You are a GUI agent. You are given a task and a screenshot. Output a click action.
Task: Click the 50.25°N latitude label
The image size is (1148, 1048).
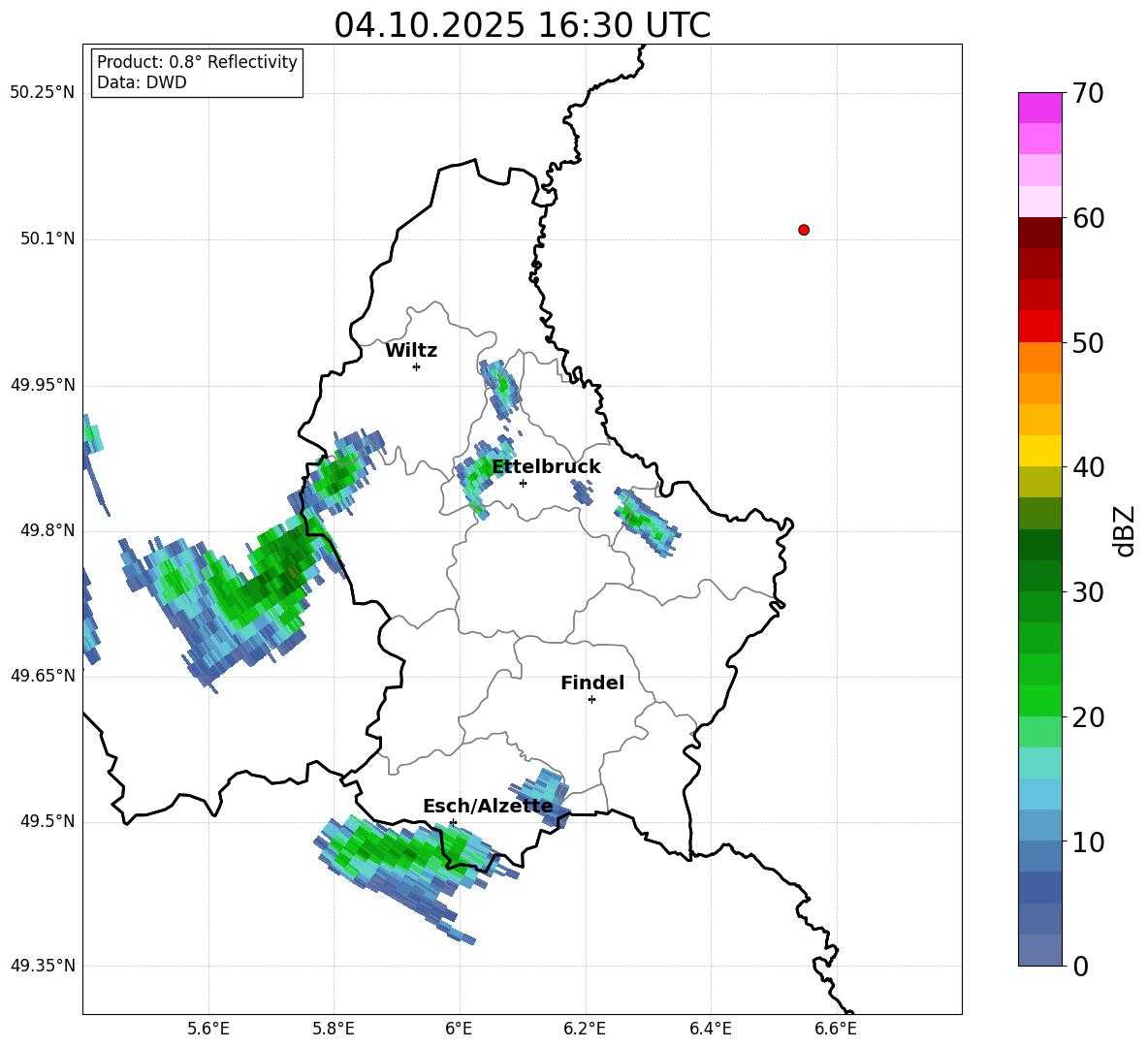coord(43,93)
